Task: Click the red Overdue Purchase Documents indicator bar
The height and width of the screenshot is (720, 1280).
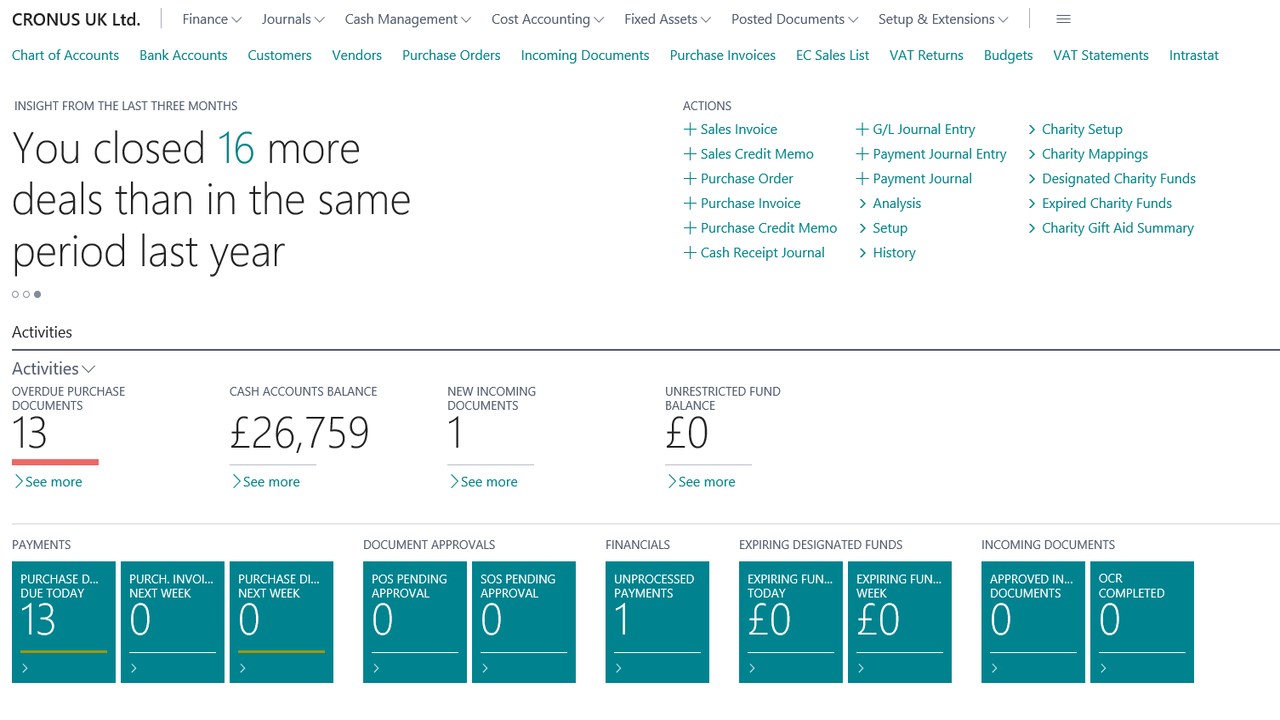Action: (x=55, y=462)
